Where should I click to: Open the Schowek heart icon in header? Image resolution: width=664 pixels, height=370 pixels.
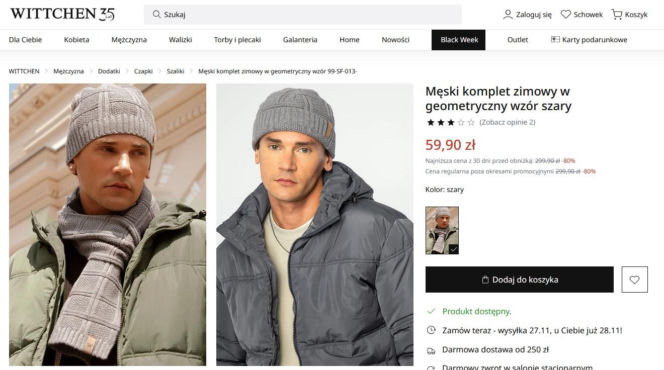point(565,14)
